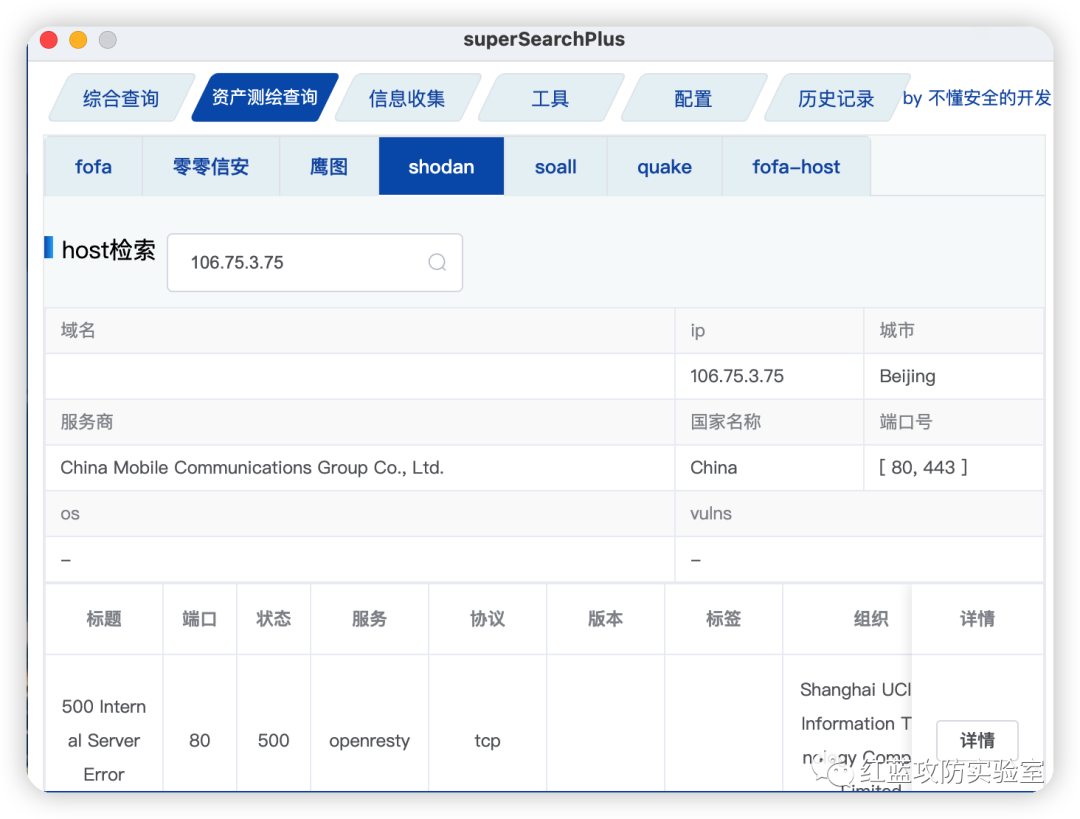Click the 服务商 header label
This screenshot has height=819, width=1080.
point(87,422)
